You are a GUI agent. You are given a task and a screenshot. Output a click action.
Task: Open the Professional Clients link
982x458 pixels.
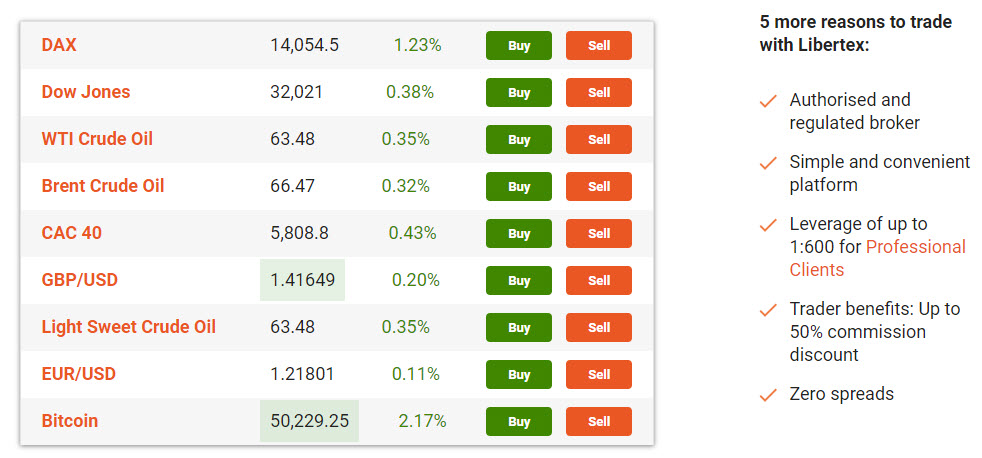coord(877,258)
